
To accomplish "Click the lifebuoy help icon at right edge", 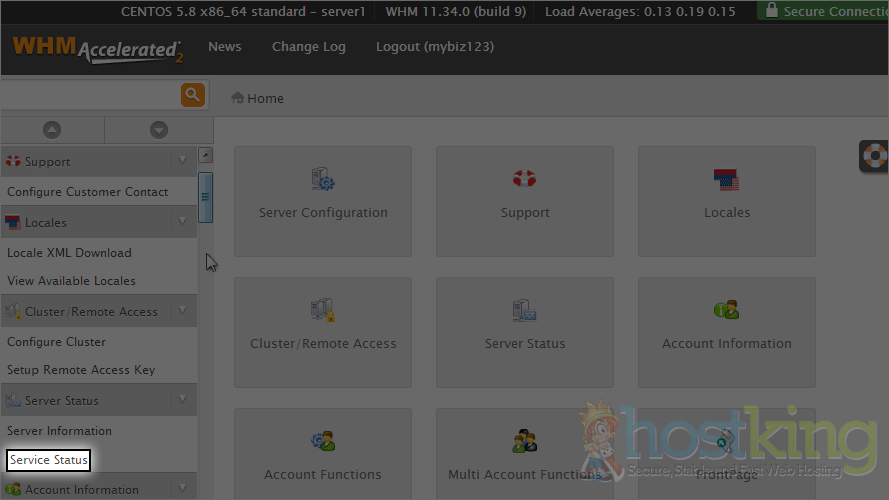I will (875, 157).
